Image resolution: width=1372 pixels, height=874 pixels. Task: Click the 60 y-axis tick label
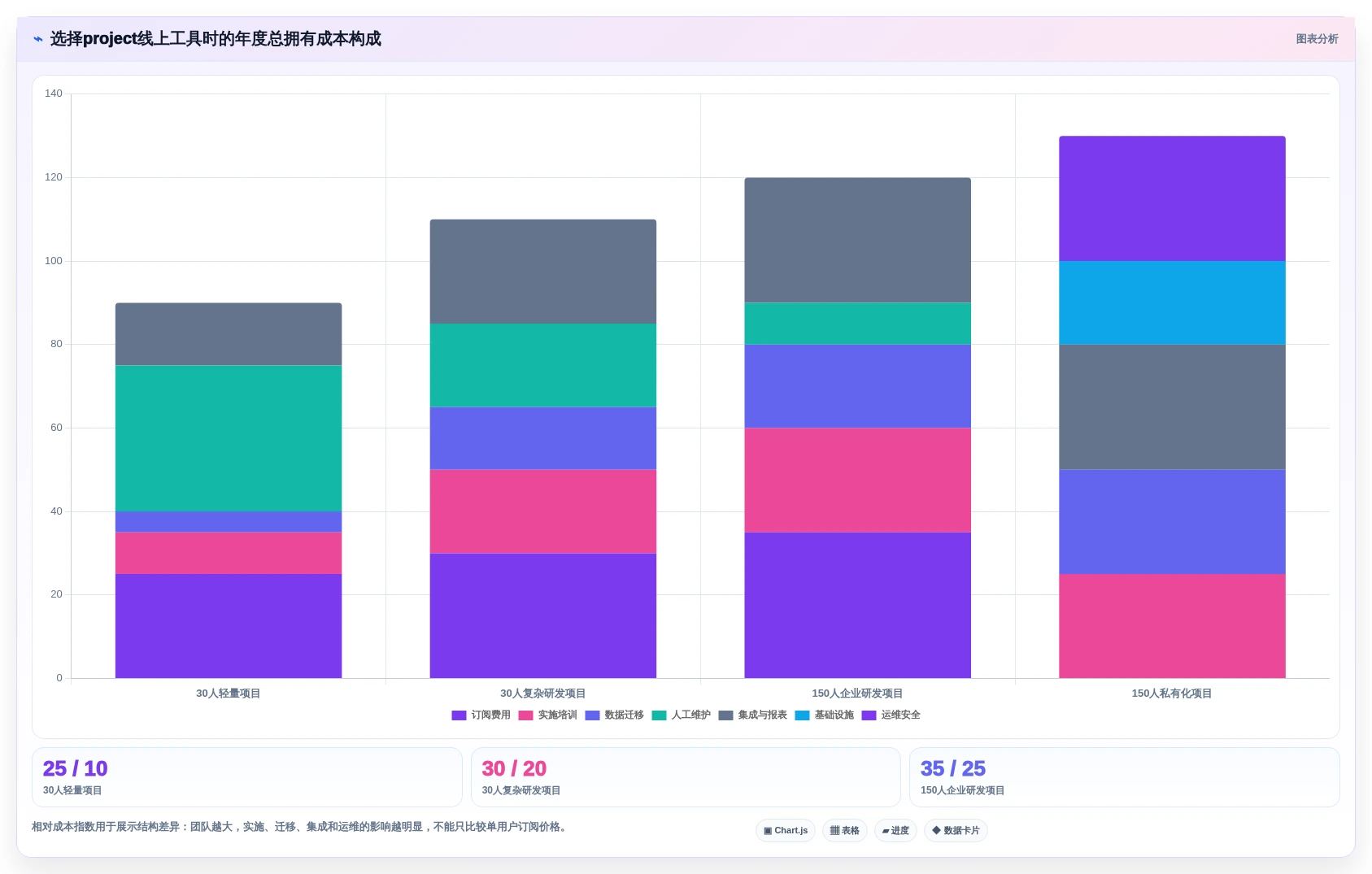pos(56,428)
